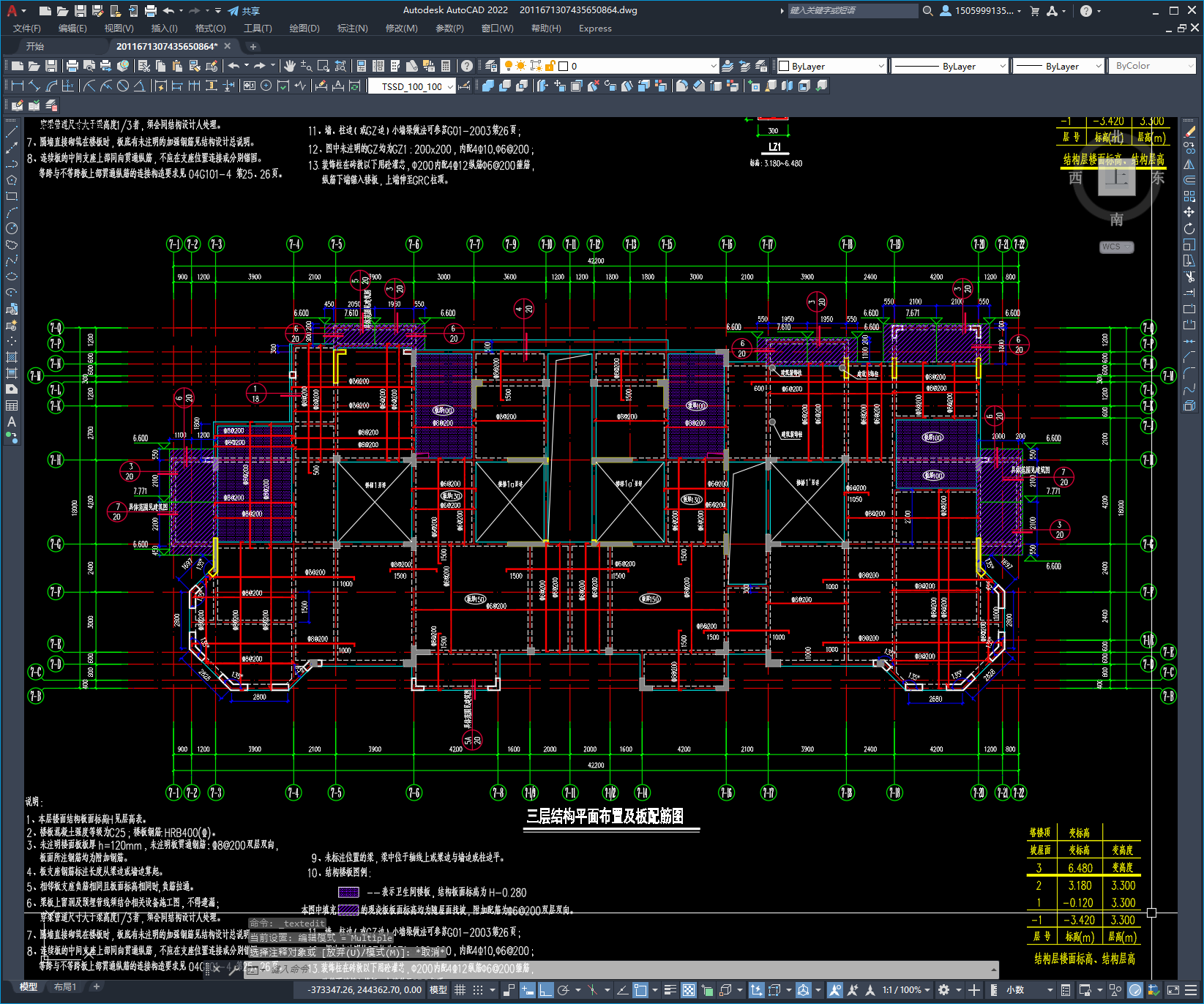This screenshot has width=1204, height=1004.
Task: Click the Make Object's Layer Current icon
Action: [728, 66]
